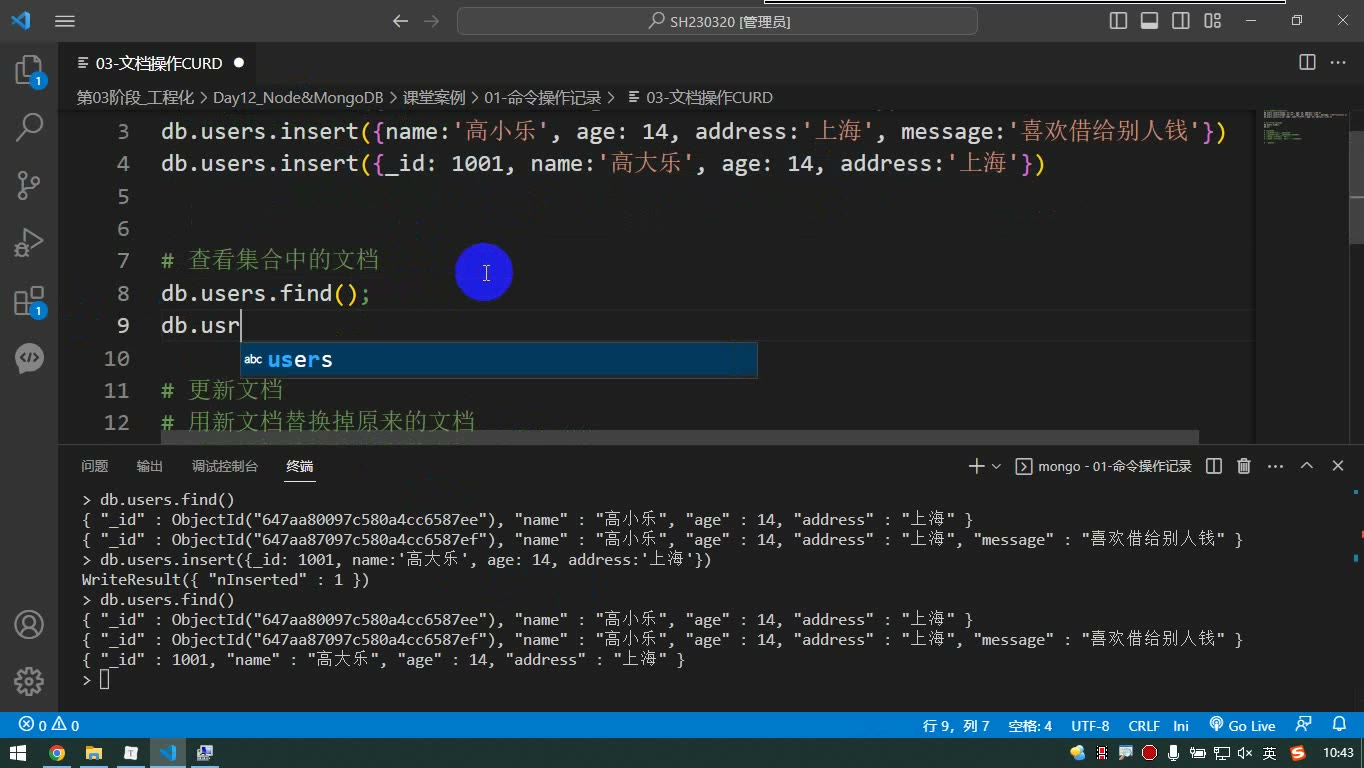The height and width of the screenshot is (768, 1364).
Task: Open terminal panel views and more actions
Action: pyautogui.click(x=1275, y=466)
